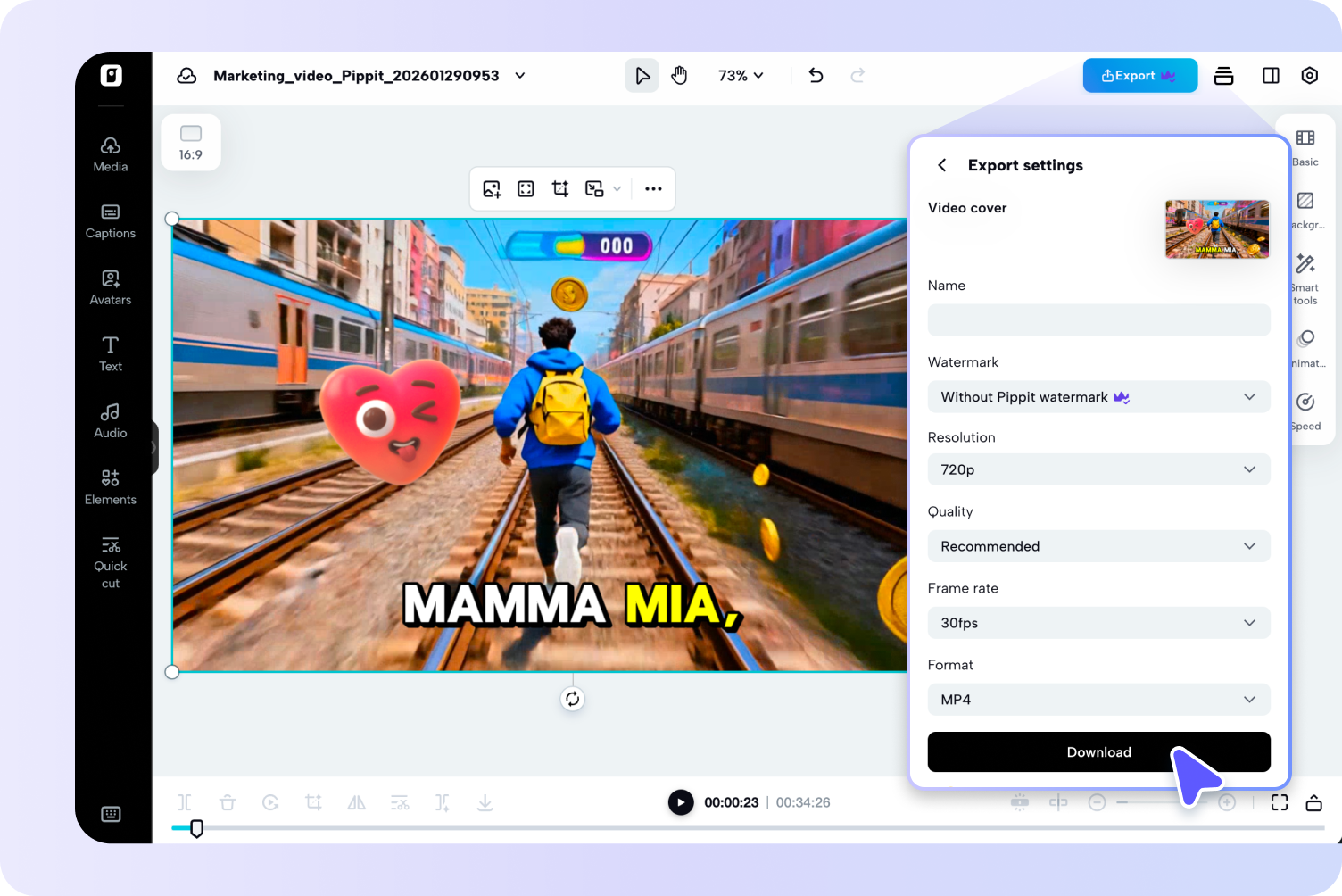1342x896 pixels.
Task: Expand the collapsed left panel handle
Action: (154, 448)
